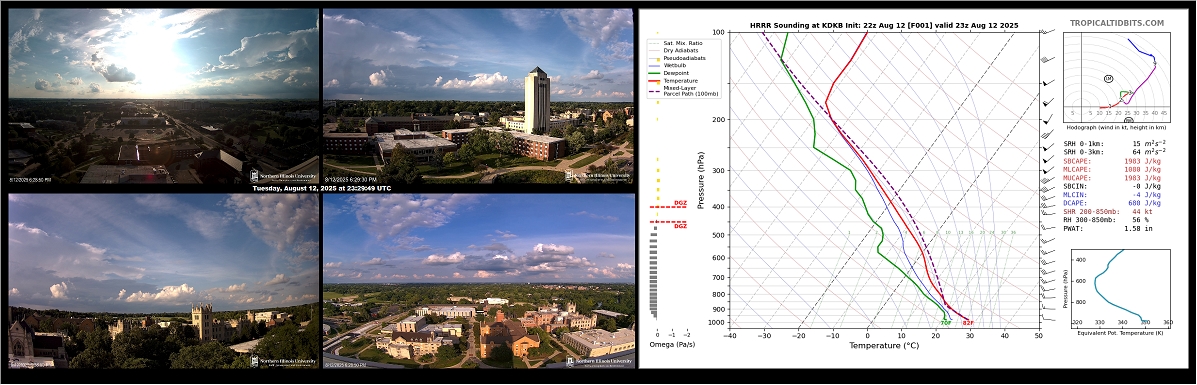Open the sun-glare top-left webcam image
This screenshot has width=1197, height=385.
163,96
